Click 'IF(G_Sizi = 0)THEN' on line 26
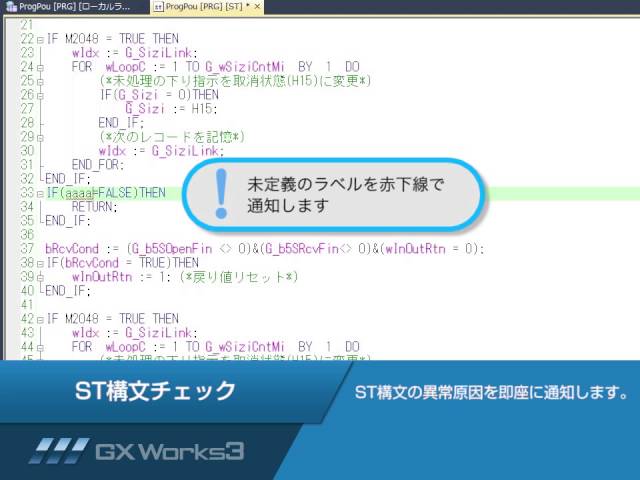 (x=159, y=95)
